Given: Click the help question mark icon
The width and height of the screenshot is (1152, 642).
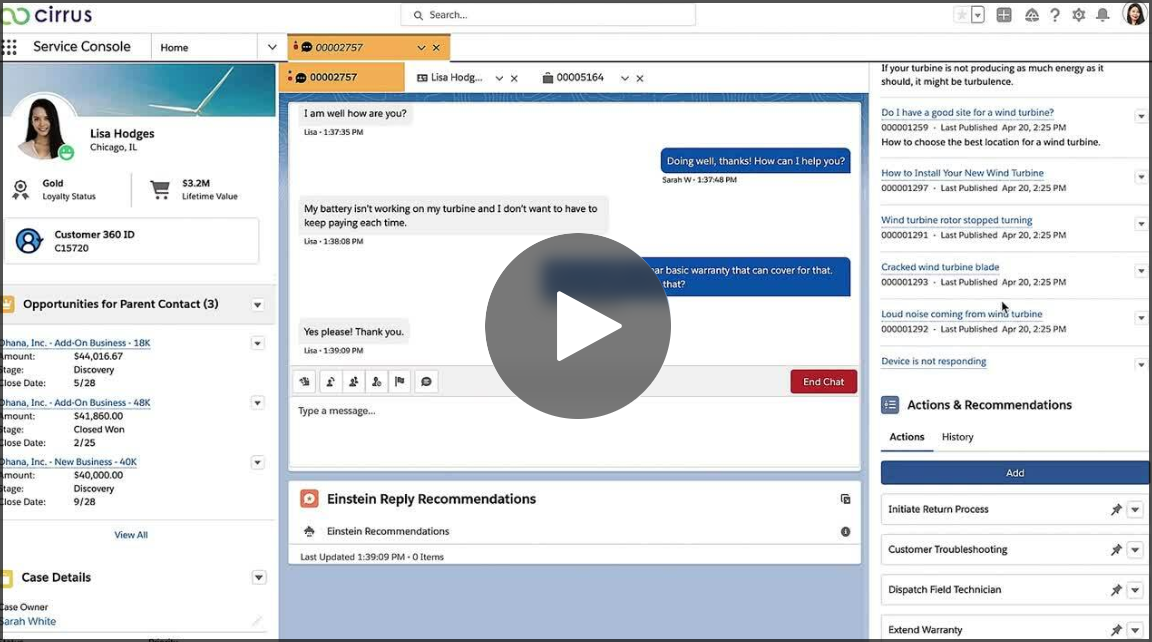Looking at the screenshot, I should 1054,15.
